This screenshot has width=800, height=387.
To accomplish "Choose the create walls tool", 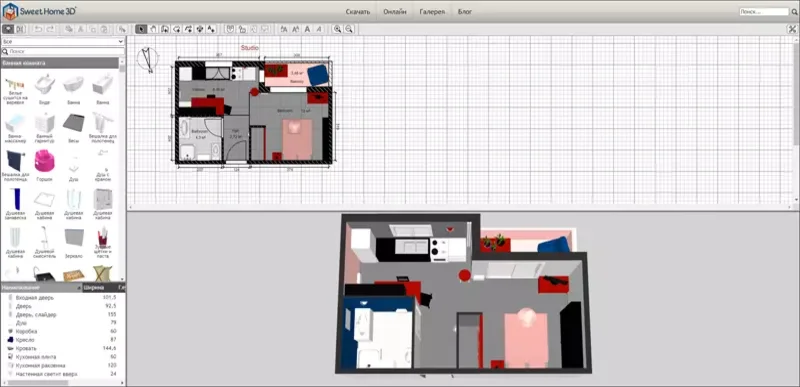I will pyautogui.click(x=164, y=30).
